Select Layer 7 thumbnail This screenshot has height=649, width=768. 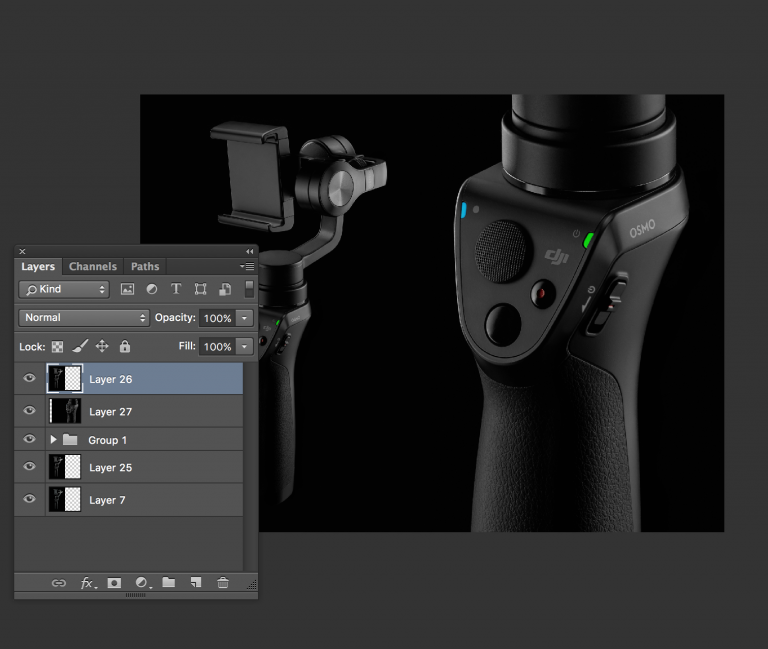tap(65, 499)
